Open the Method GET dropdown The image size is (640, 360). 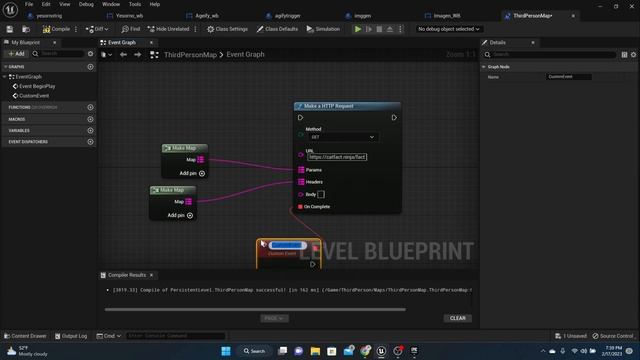[x=343, y=137]
